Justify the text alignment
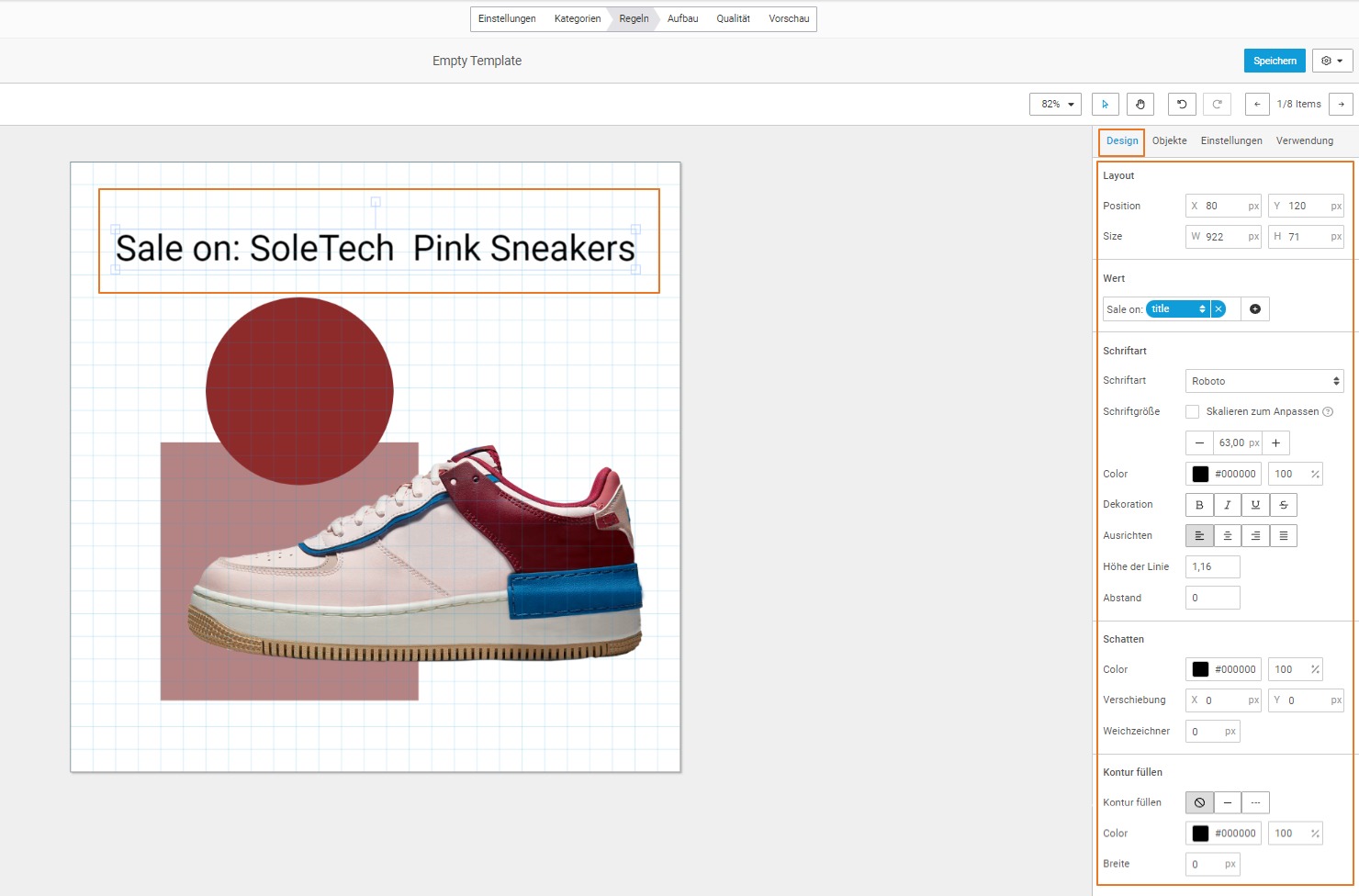 point(1284,535)
